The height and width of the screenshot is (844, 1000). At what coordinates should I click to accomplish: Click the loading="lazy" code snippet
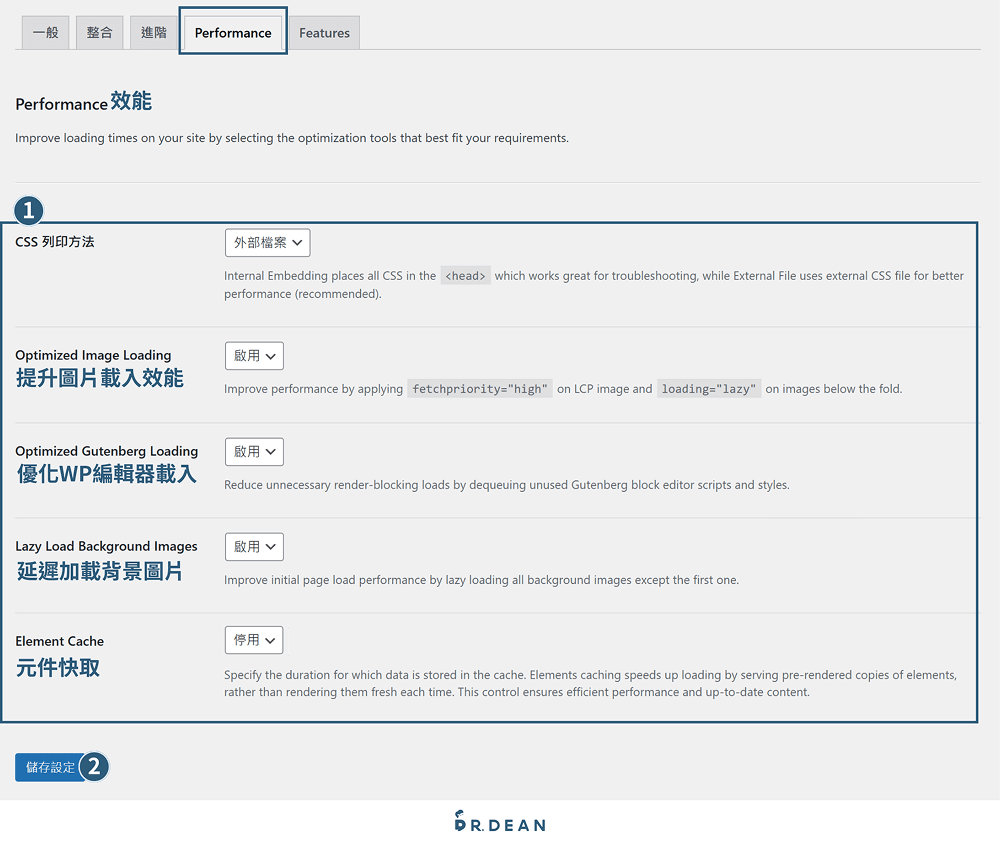[x=709, y=389]
